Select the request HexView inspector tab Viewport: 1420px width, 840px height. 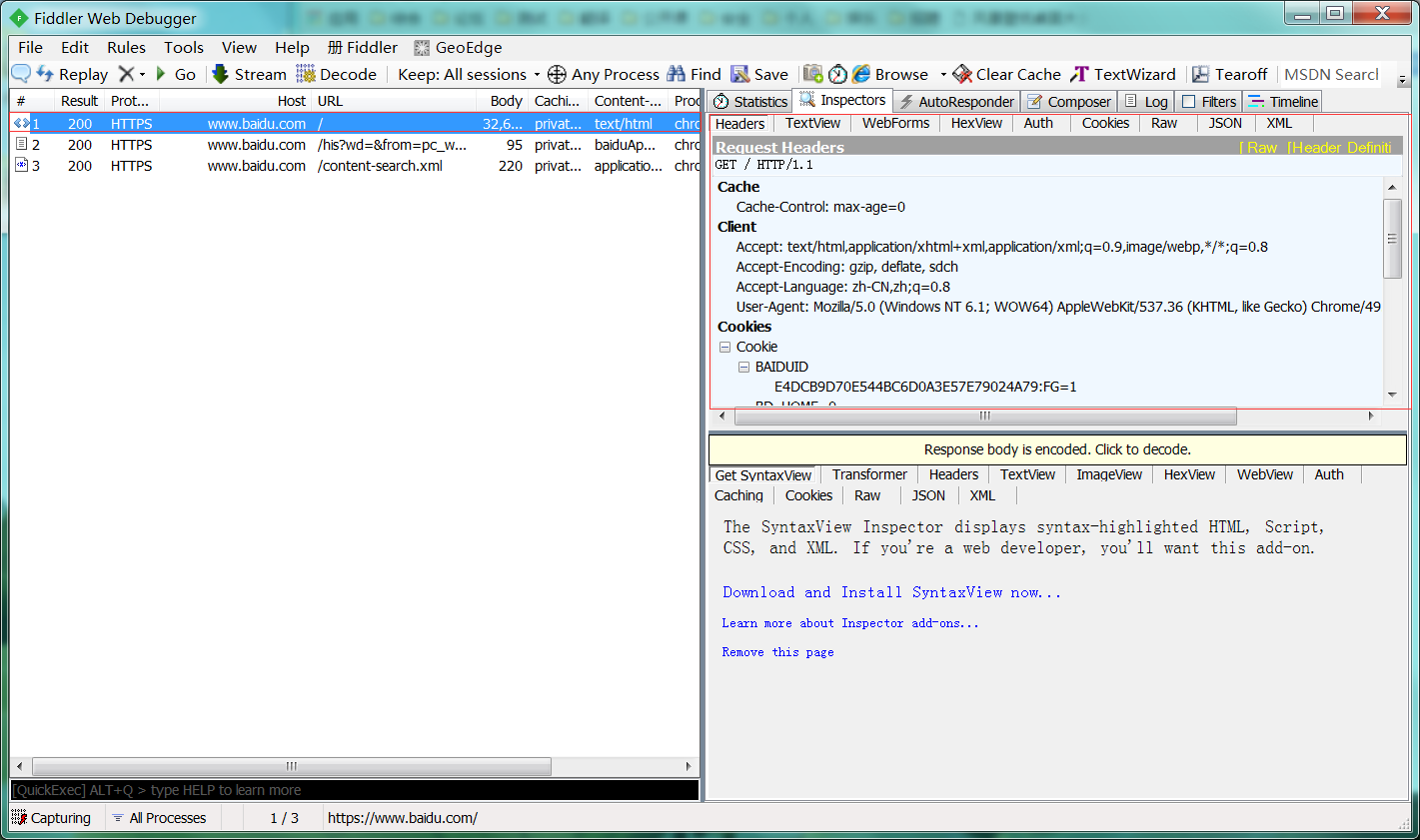976,123
